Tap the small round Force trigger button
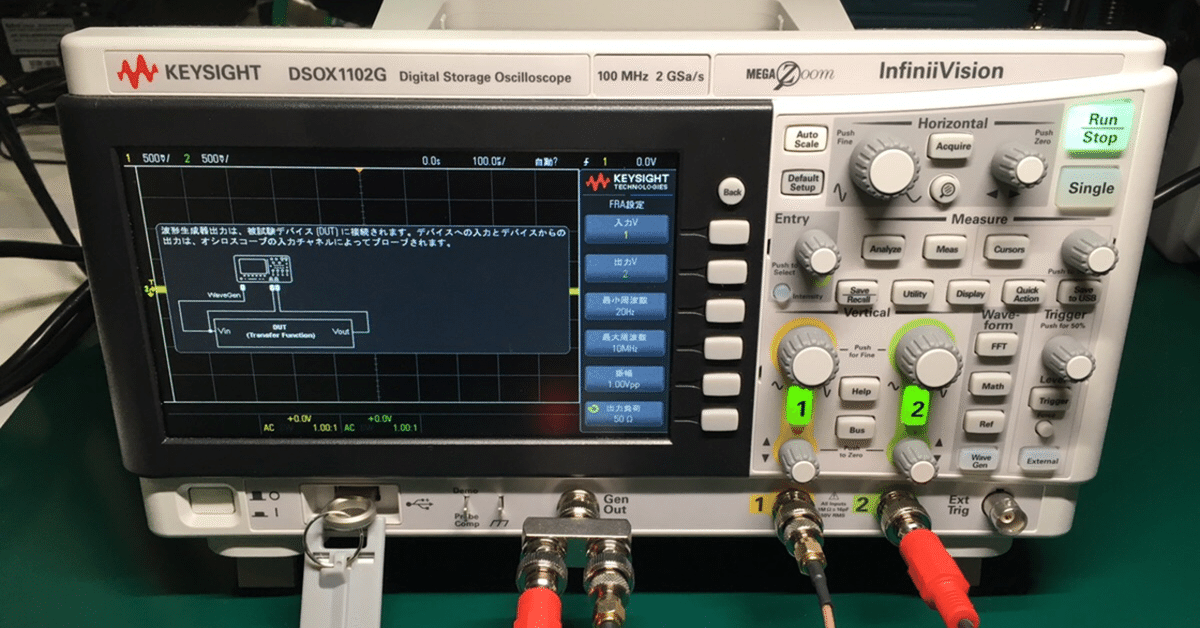The image size is (1200, 628). 1044,429
